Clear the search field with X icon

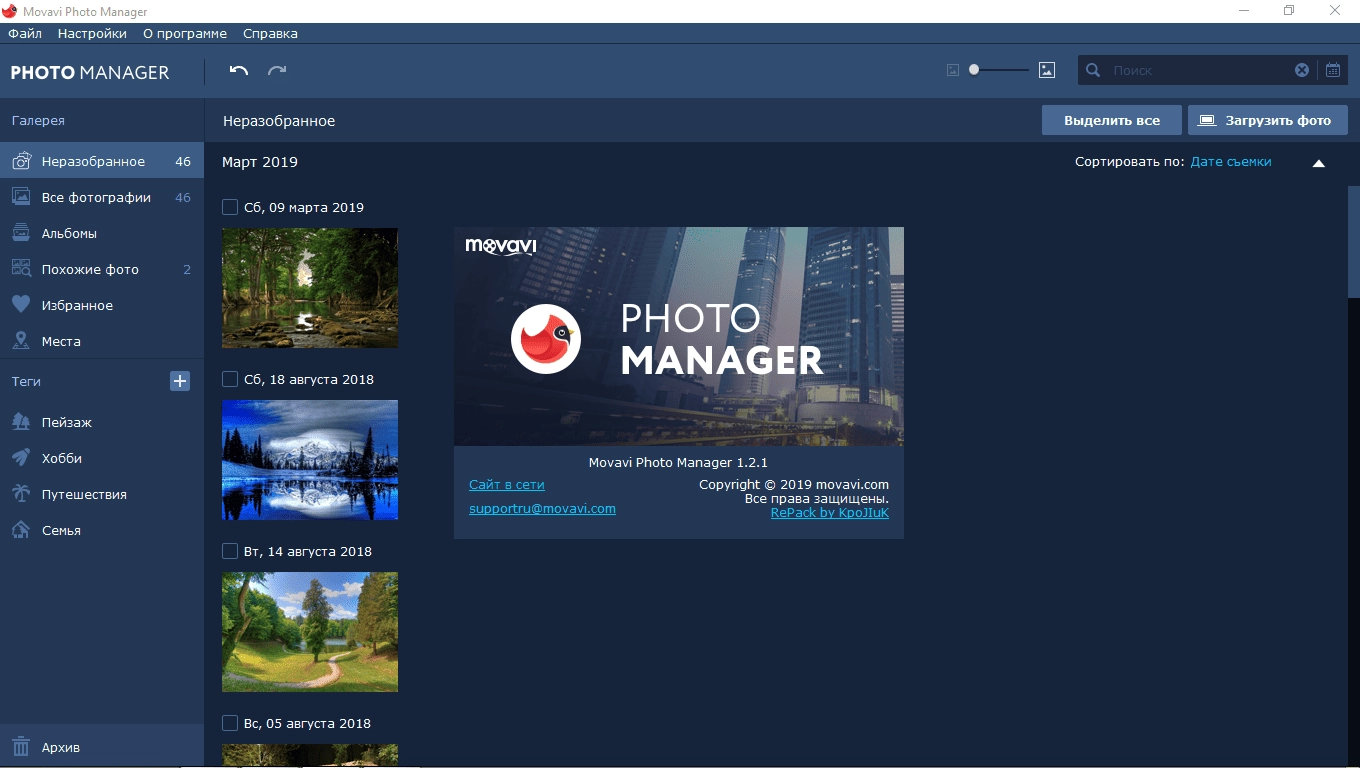tap(1302, 70)
